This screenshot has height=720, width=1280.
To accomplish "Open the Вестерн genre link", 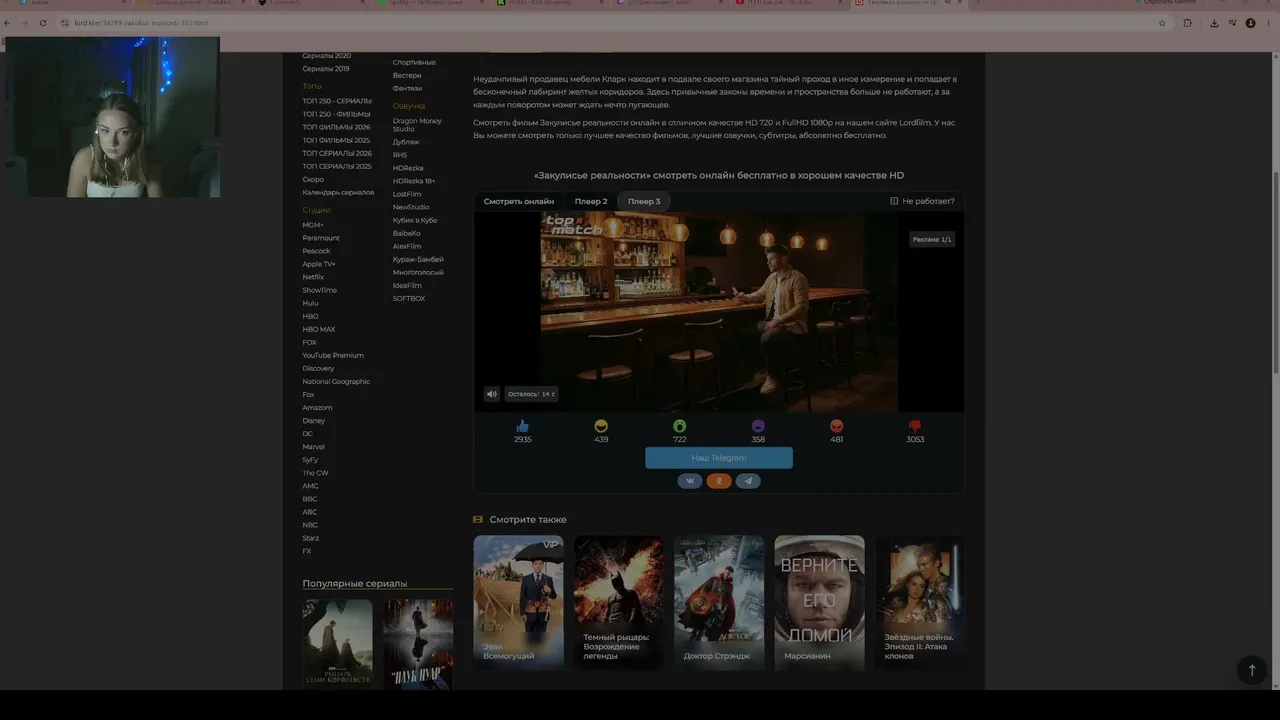I will pyautogui.click(x=407, y=75).
